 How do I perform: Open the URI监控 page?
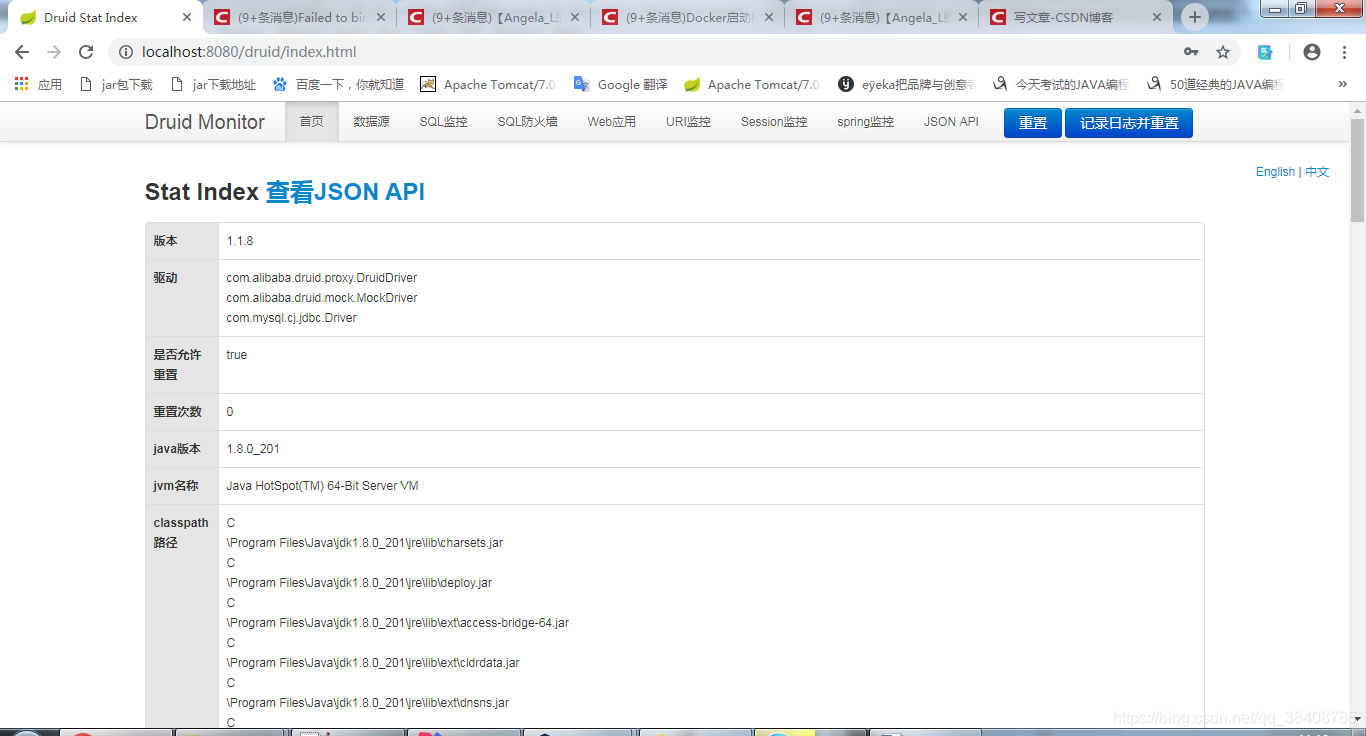point(688,122)
